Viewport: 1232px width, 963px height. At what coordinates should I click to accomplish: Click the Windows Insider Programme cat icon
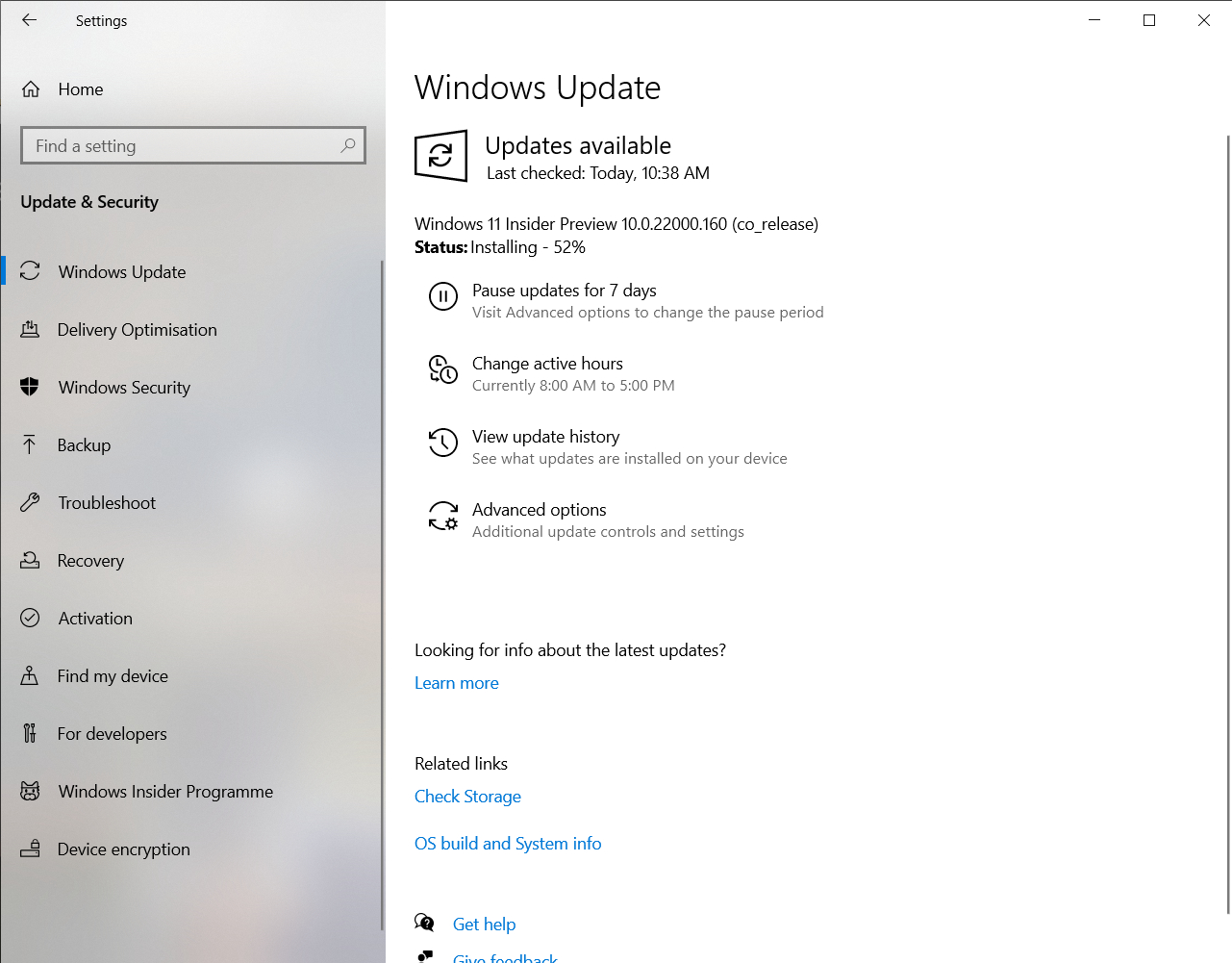[x=30, y=791]
